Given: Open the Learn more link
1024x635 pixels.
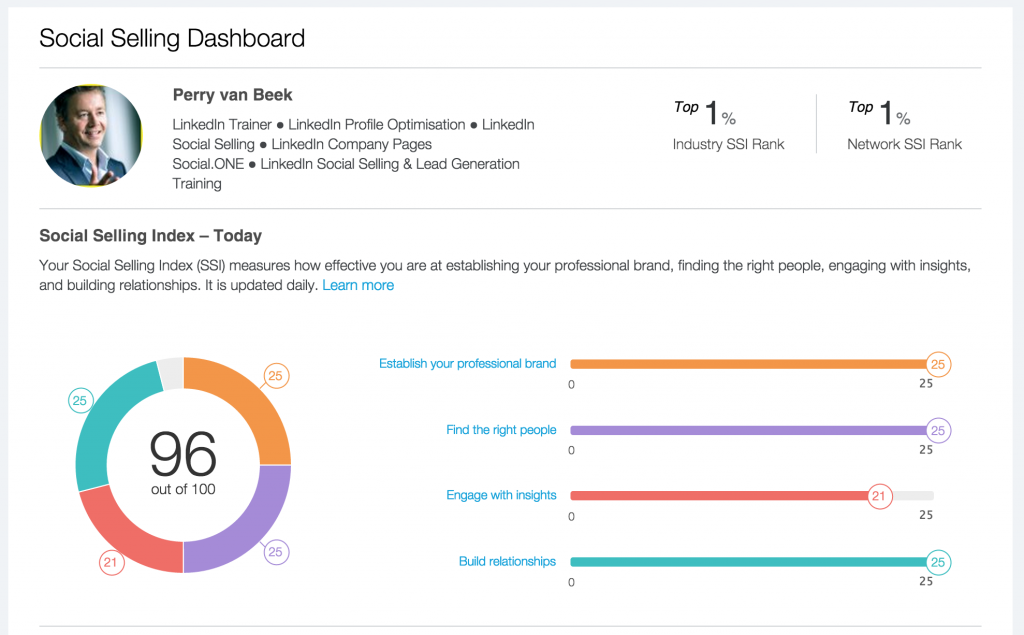Looking at the screenshot, I should pos(358,285).
